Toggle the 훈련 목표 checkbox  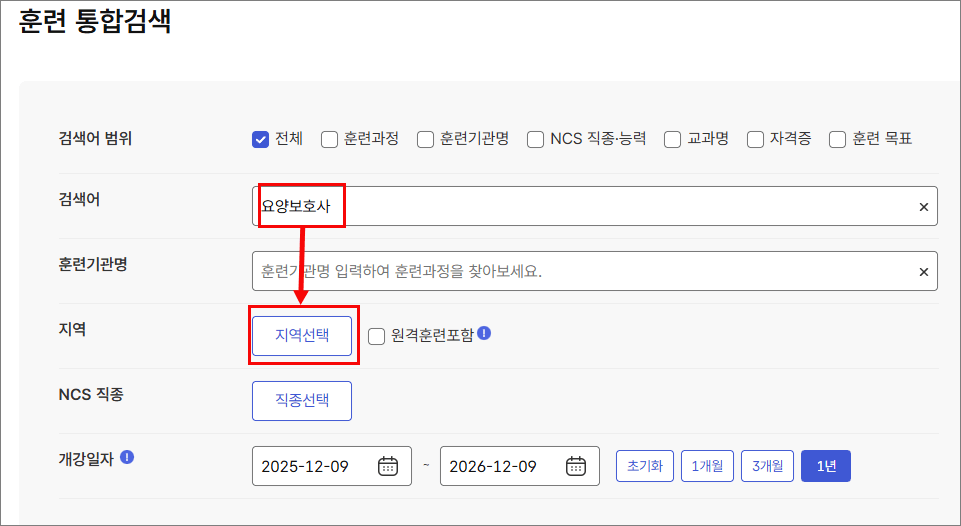pyautogui.click(x=838, y=140)
